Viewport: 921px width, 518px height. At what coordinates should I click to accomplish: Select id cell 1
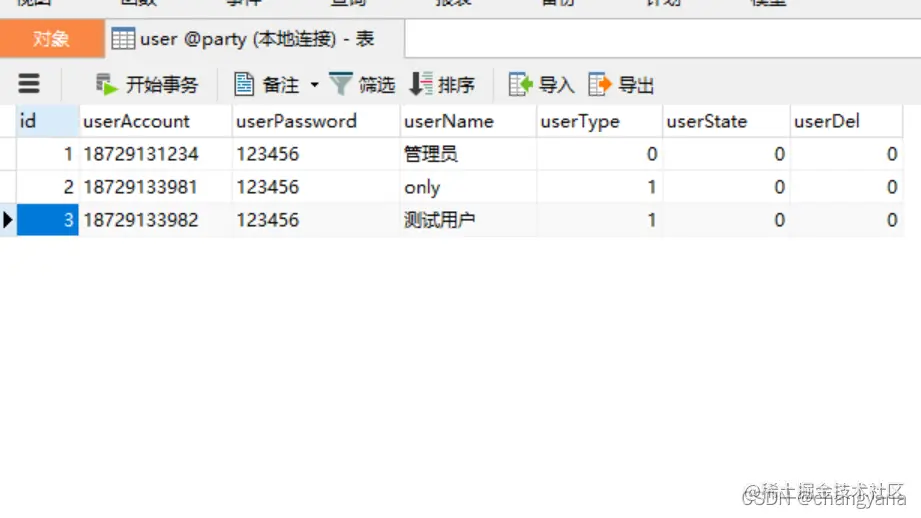tap(48, 154)
